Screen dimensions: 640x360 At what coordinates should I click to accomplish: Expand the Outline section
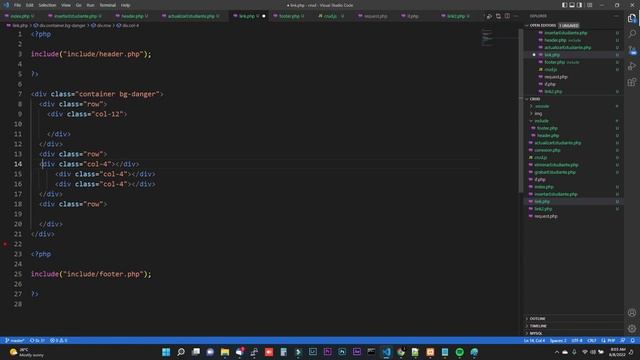point(537,319)
